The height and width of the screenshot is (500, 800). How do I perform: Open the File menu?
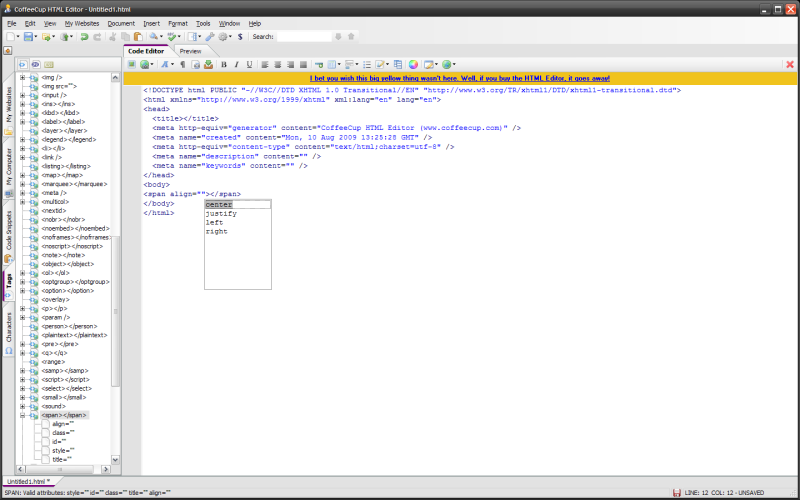[12, 23]
